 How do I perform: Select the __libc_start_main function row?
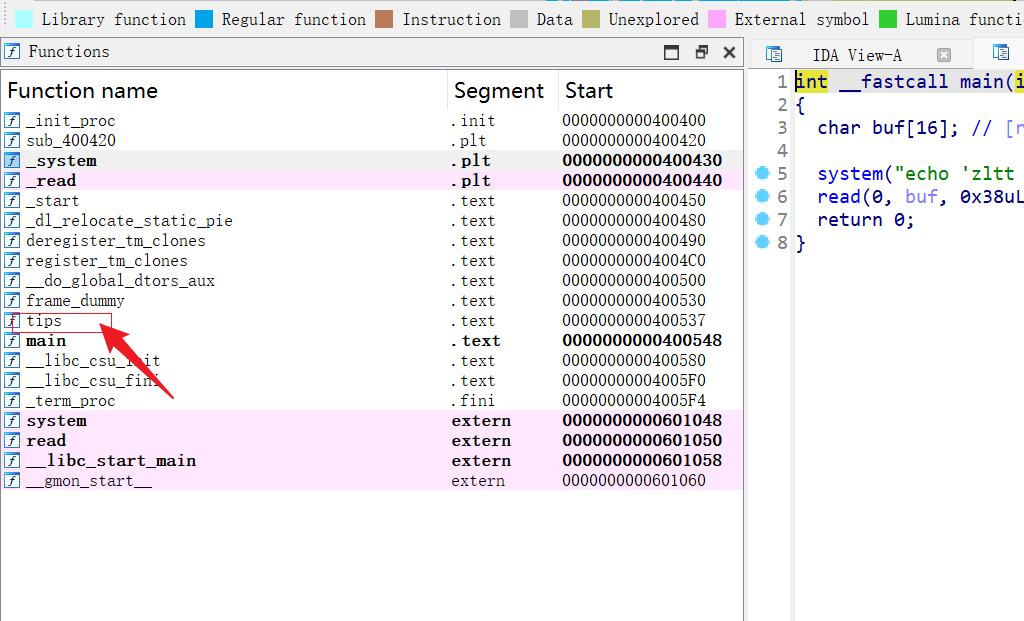[x=111, y=461]
